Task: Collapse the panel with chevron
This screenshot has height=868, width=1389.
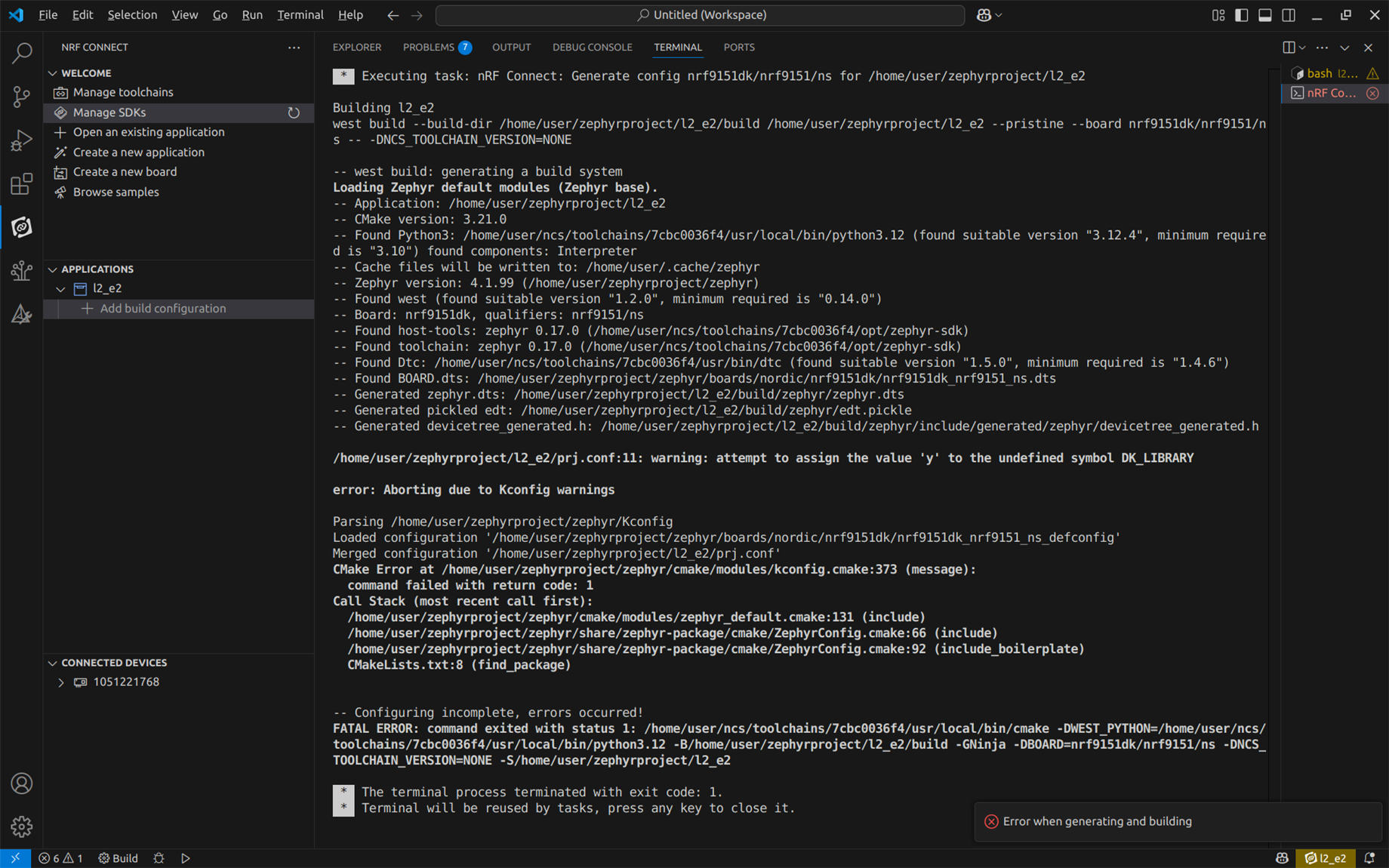Action: coord(1344,47)
